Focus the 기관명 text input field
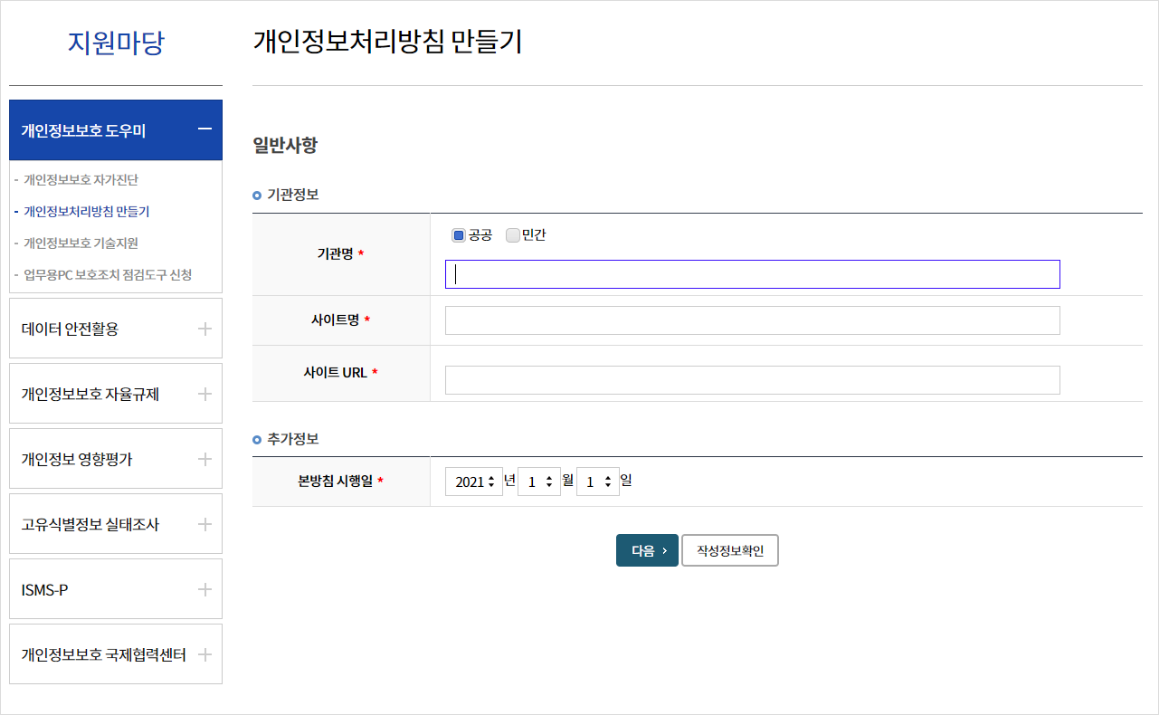The image size is (1159, 715). click(x=752, y=275)
